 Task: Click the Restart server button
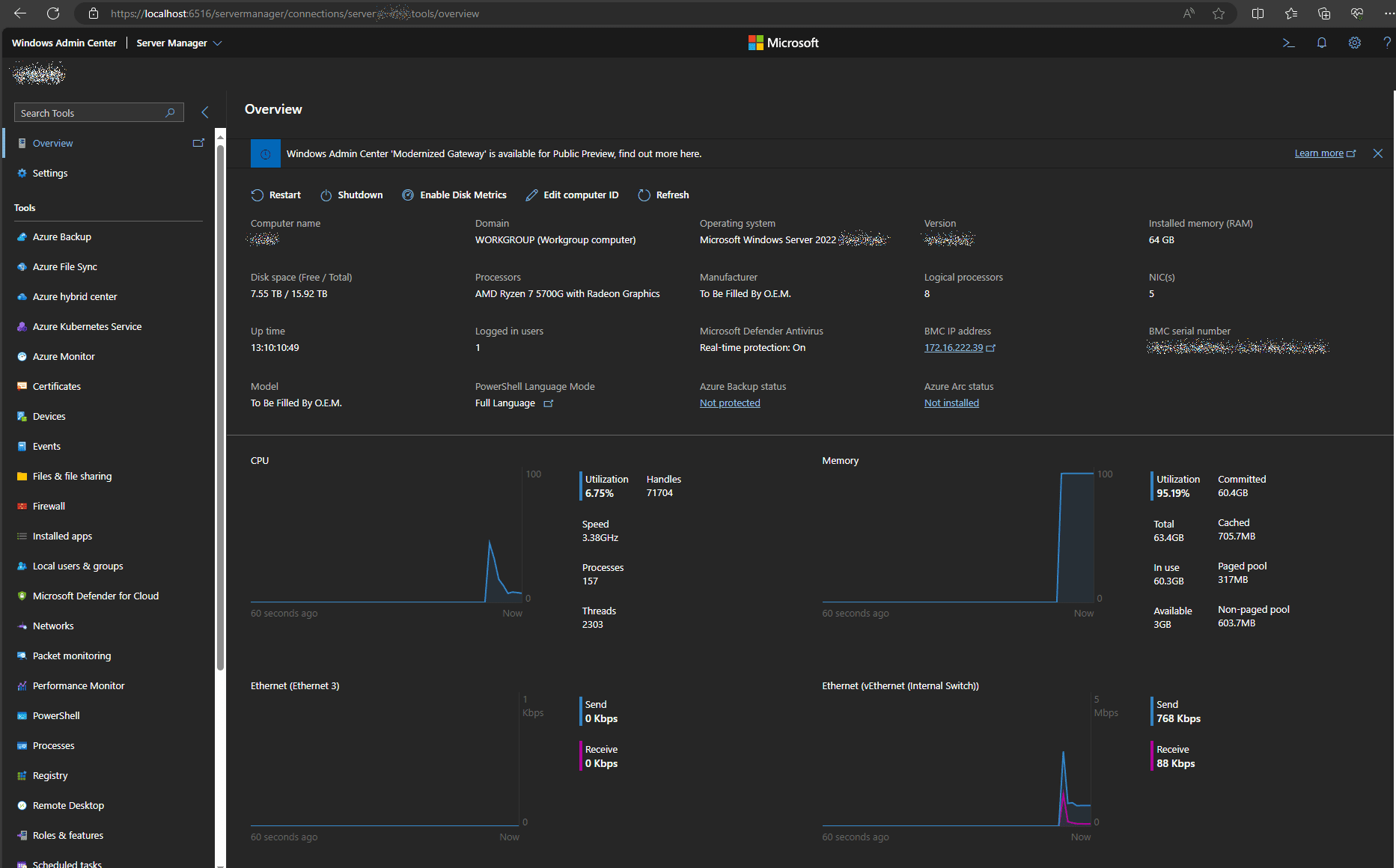[276, 195]
